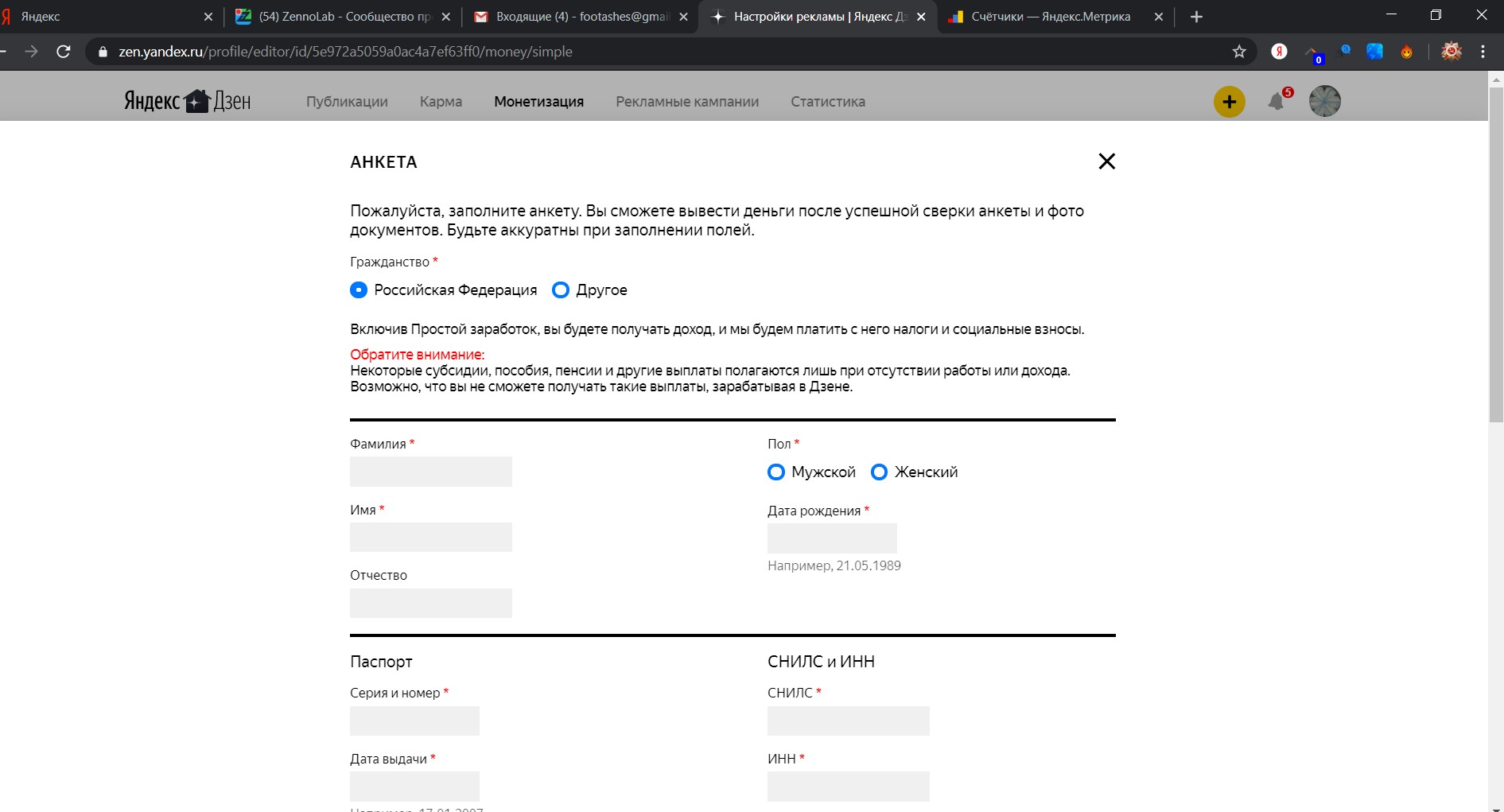Switch to Яндекс.Метрика Счётчики tab

(x=1050, y=17)
